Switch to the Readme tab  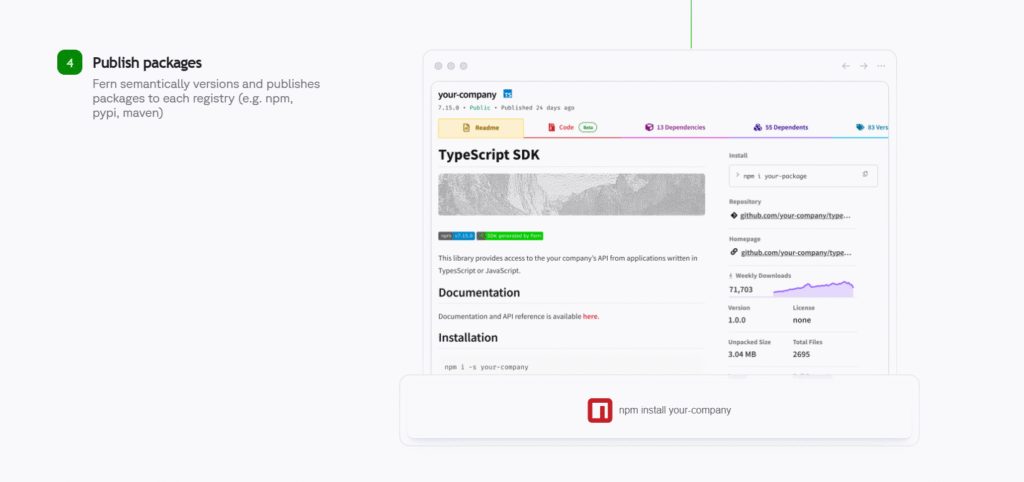(x=480, y=128)
